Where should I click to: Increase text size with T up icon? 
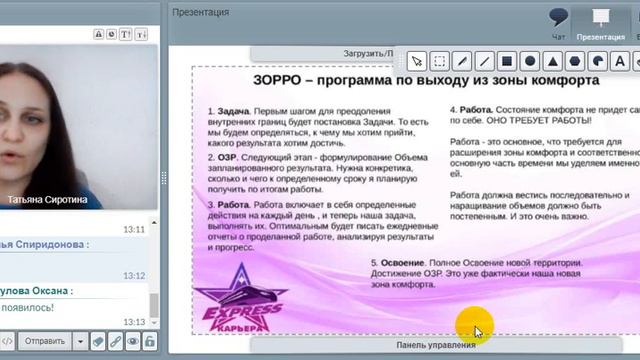coord(125,34)
